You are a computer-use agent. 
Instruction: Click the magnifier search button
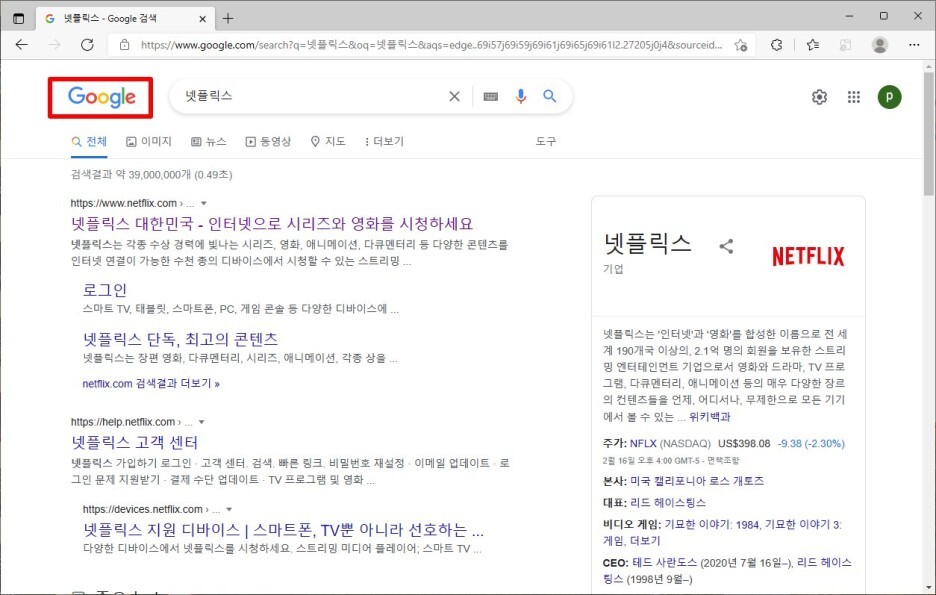[550, 96]
